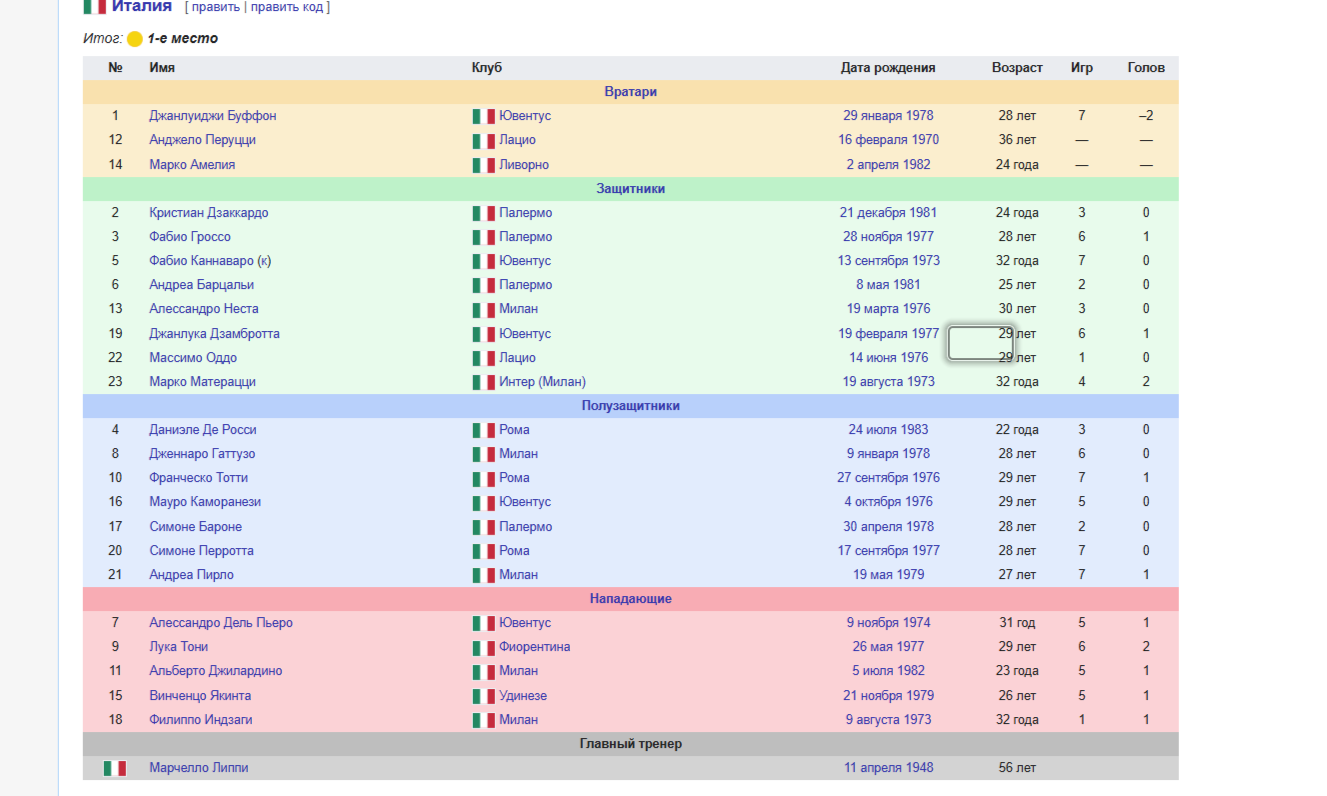Click the flag icon beside Inter (Милан)
This screenshot has width=1327, height=796.
484,382
